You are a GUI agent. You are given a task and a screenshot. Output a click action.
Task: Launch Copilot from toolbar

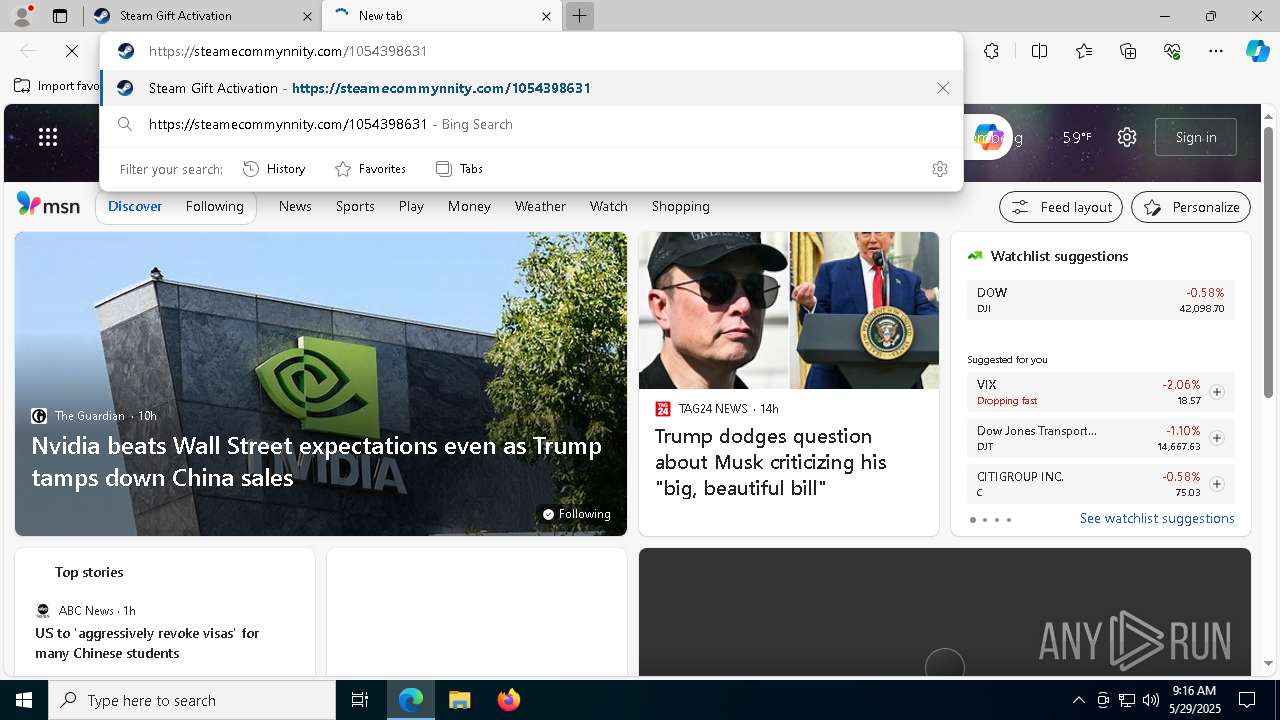pos(1257,51)
